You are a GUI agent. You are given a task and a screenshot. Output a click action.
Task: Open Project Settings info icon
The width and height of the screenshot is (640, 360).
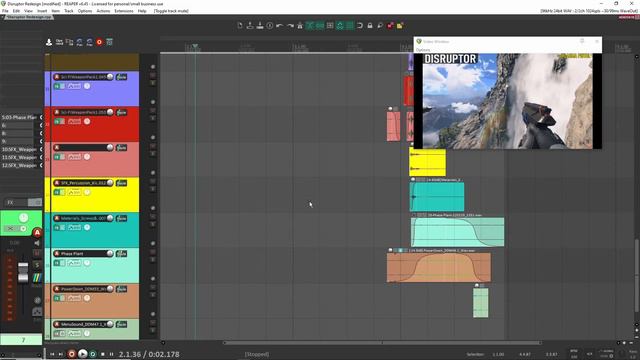tap(270, 26)
